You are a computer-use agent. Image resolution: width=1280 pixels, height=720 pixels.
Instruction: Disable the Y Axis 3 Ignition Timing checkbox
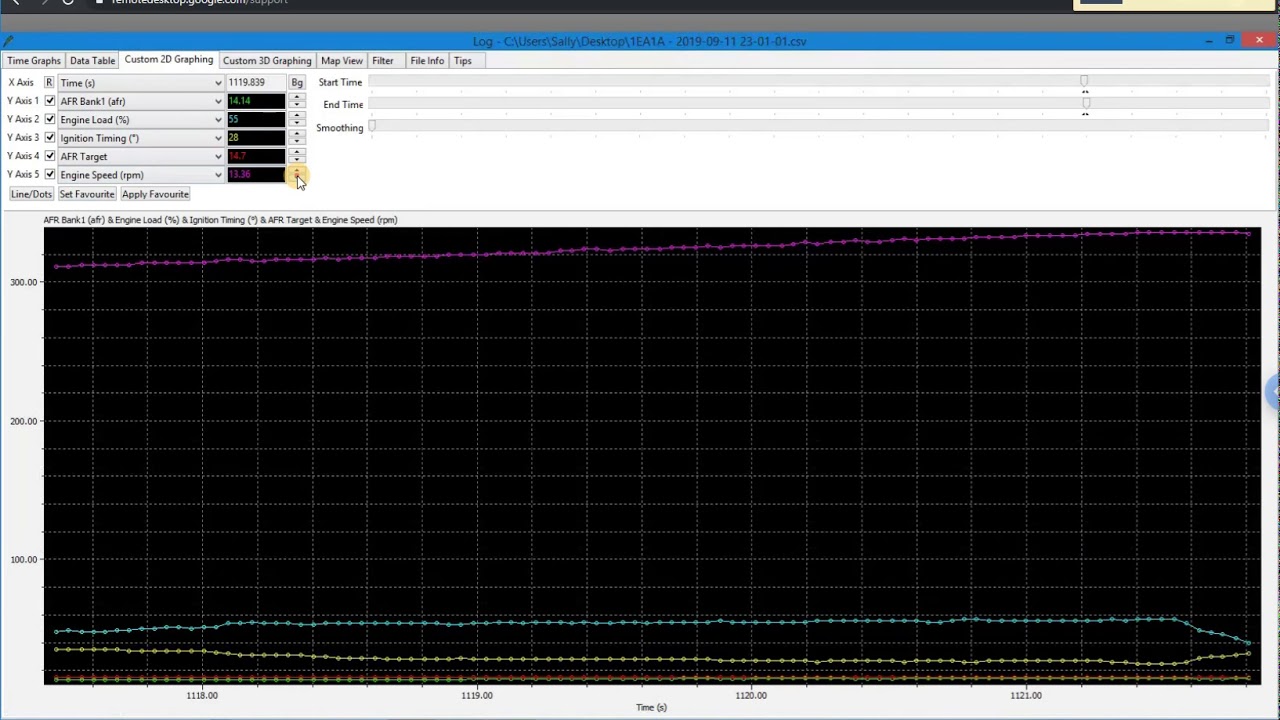[x=50, y=138]
